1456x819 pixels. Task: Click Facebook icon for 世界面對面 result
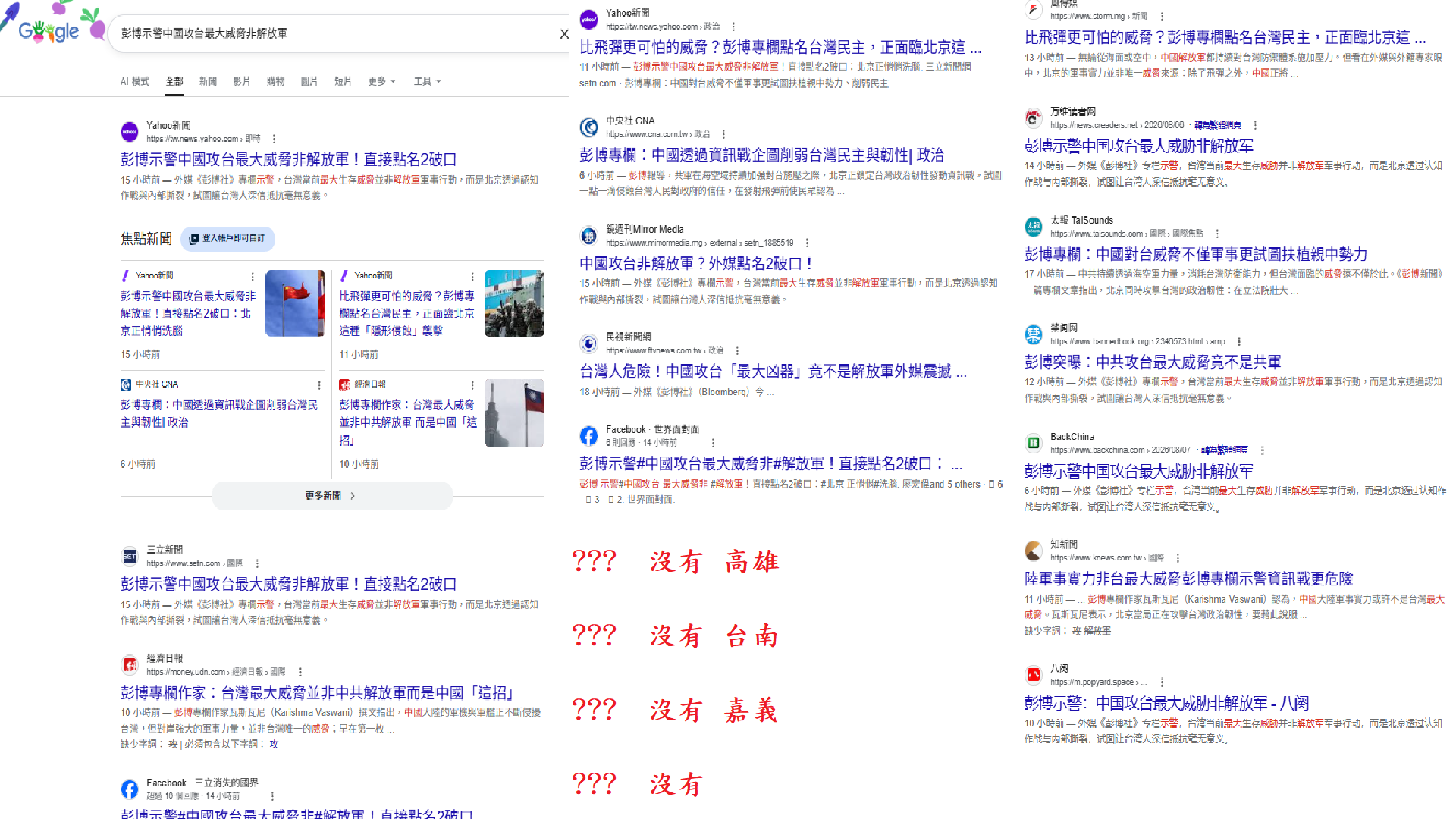pyautogui.click(x=588, y=436)
